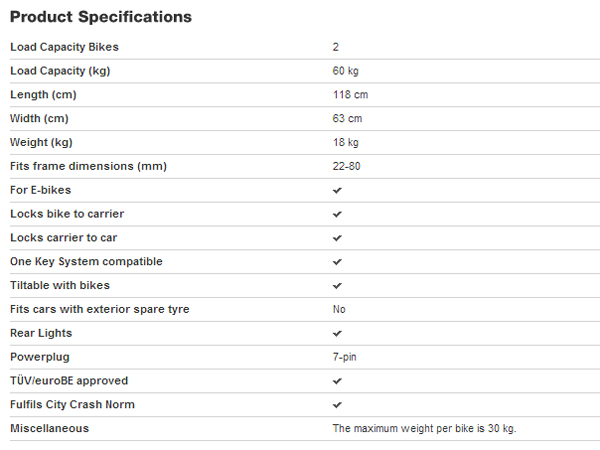Viewport: 600px width, 450px height.
Task: Select the 60 kg load capacity value
Action: pyautogui.click(x=346, y=71)
